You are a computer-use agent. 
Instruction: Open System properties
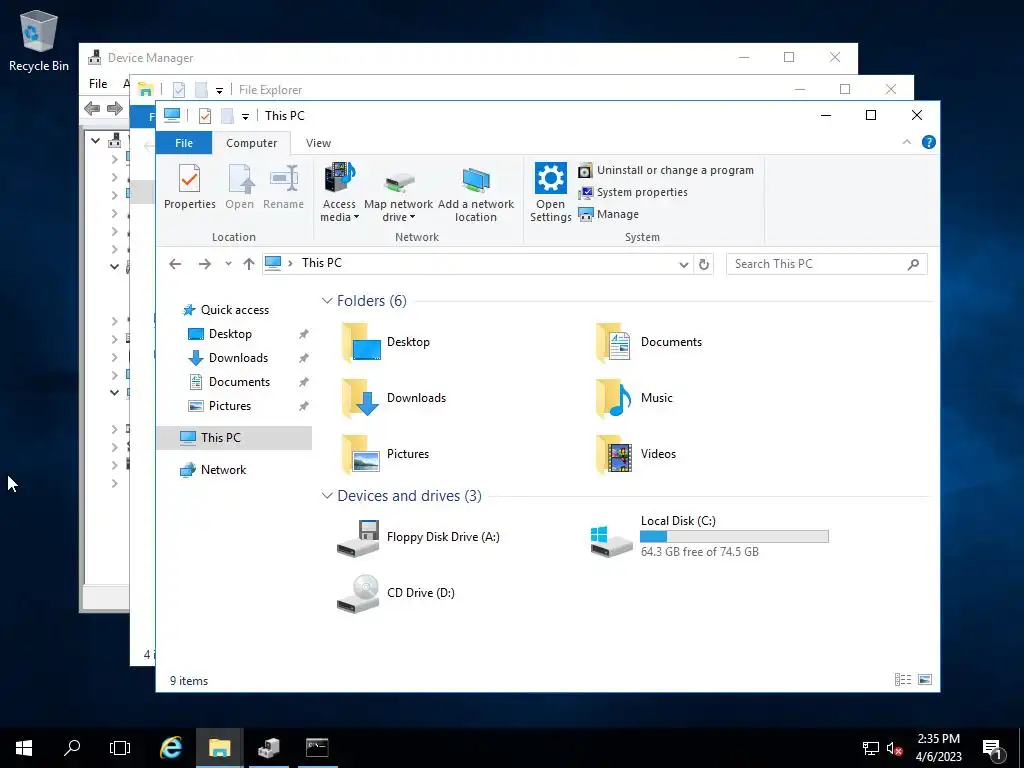tap(633, 192)
